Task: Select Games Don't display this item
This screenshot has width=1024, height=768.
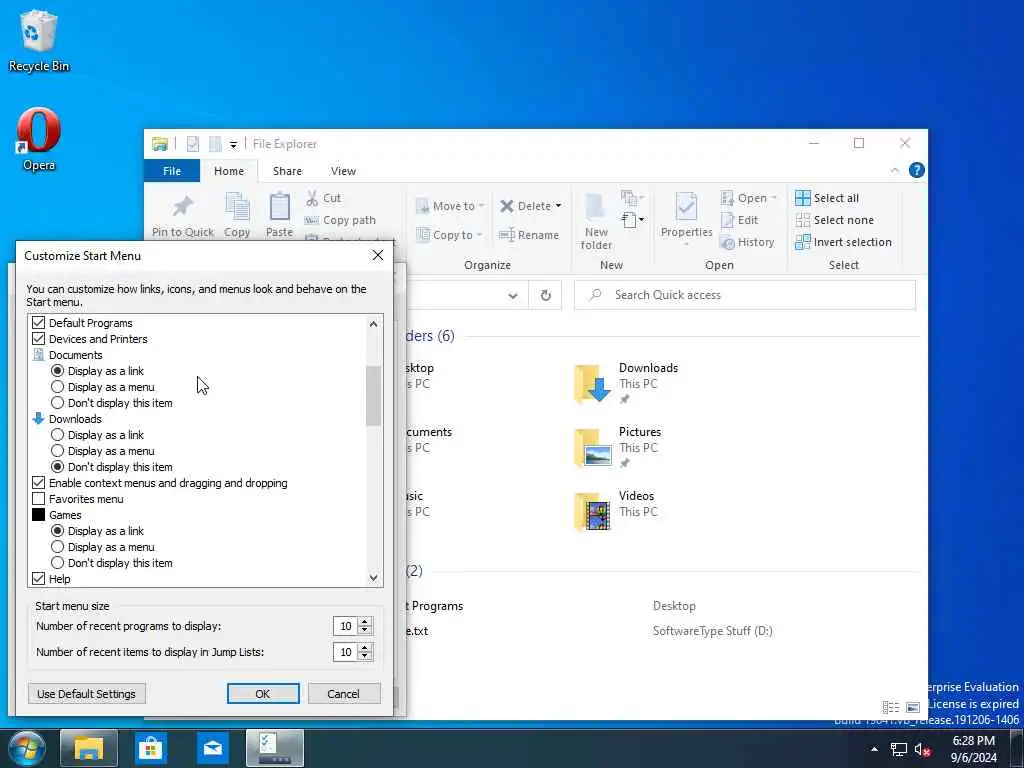Action: (57, 563)
